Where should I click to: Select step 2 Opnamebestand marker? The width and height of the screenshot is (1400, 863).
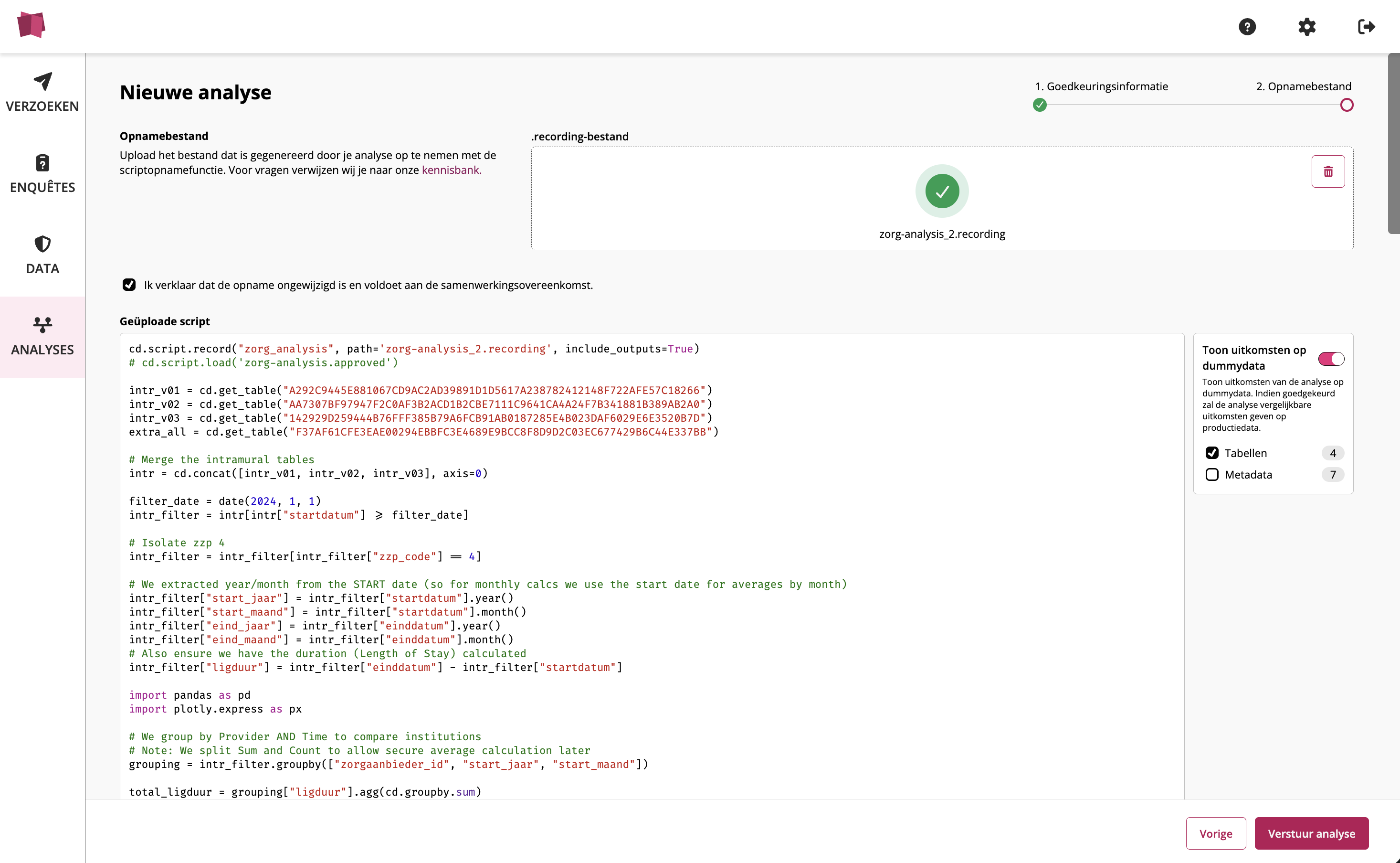coord(1347,105)
